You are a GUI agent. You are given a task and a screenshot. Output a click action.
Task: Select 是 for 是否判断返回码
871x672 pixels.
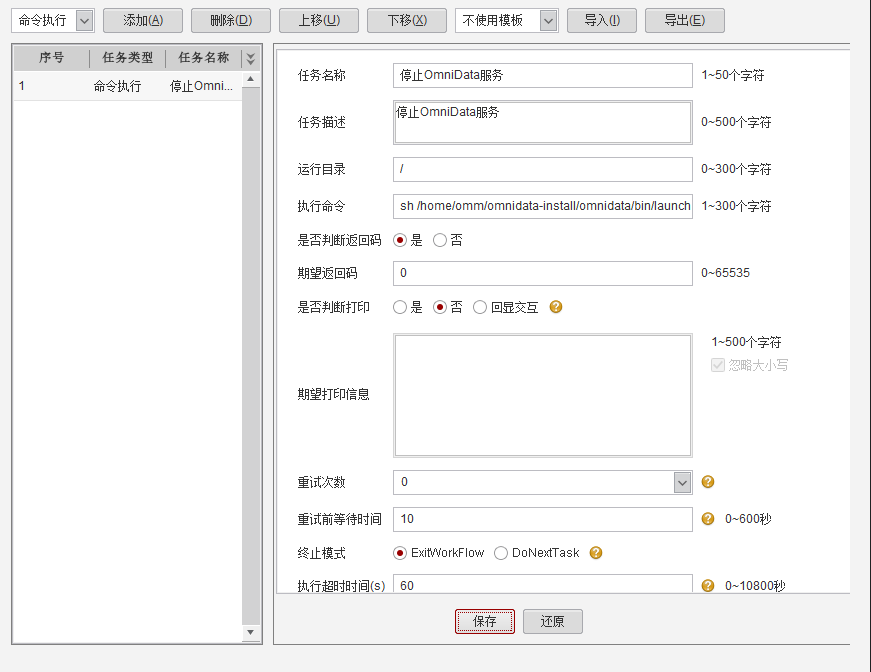(x=400, y=240)
